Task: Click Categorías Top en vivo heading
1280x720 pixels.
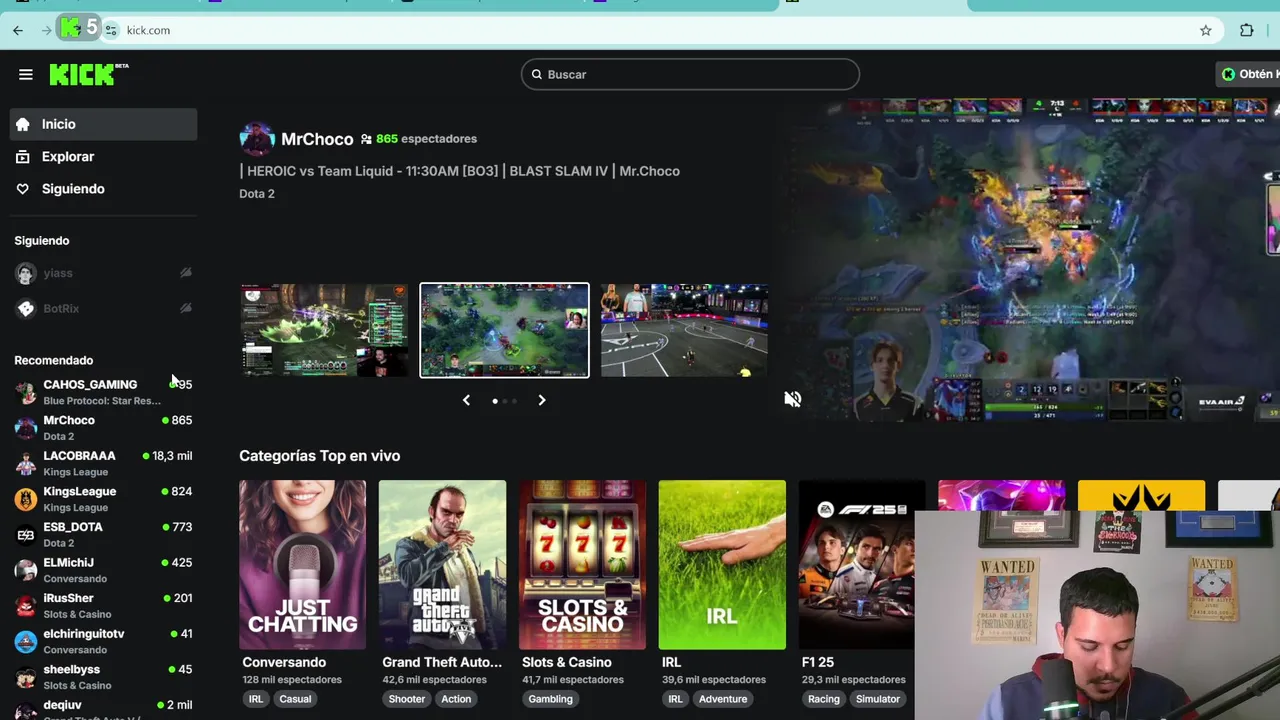Action: (x=320, y=456)
